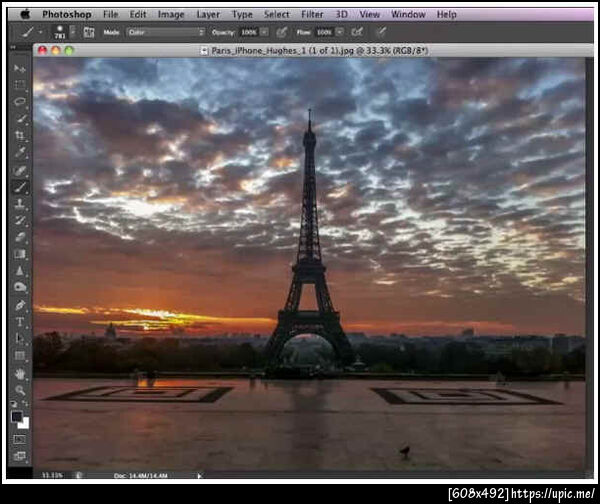Select the Hand tool
This screenshot has width=600, height=504.
coord(19,374)
